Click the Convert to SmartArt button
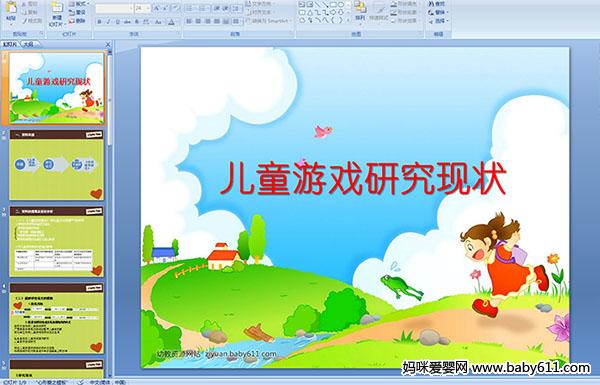 (269, 21)
